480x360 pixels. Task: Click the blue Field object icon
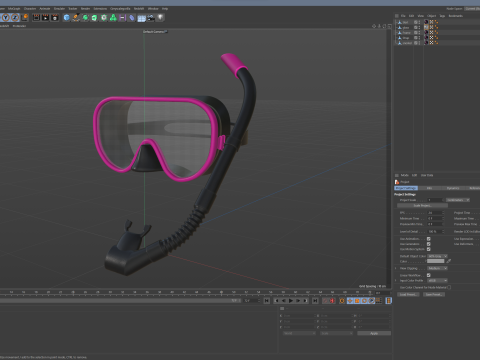pyautogui.click(x=132, y=18)
